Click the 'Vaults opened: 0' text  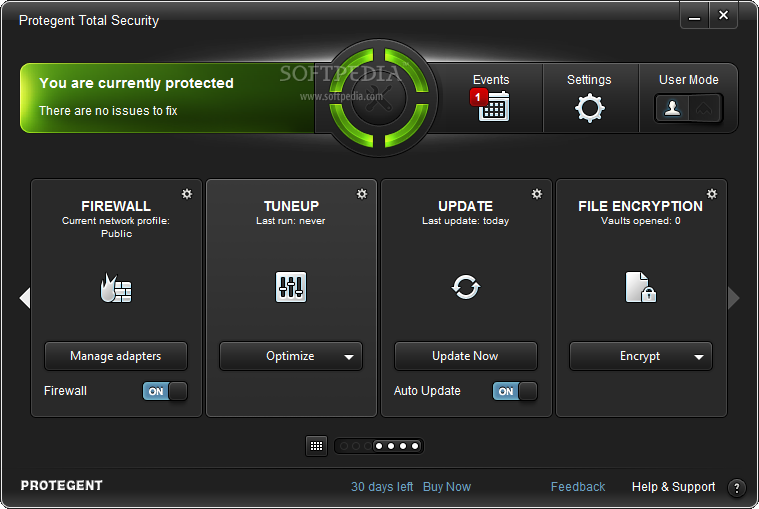tap(640, 221)
